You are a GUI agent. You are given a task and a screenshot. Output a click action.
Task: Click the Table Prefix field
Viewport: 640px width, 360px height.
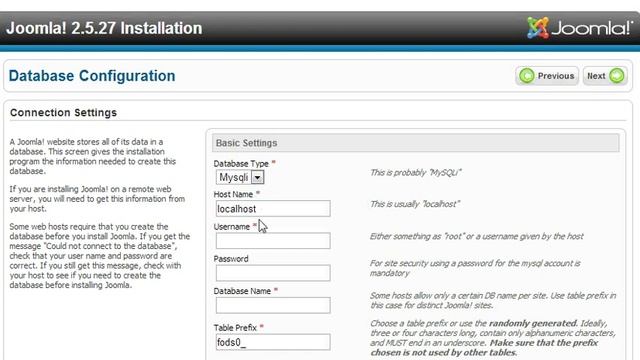(273, 342)
